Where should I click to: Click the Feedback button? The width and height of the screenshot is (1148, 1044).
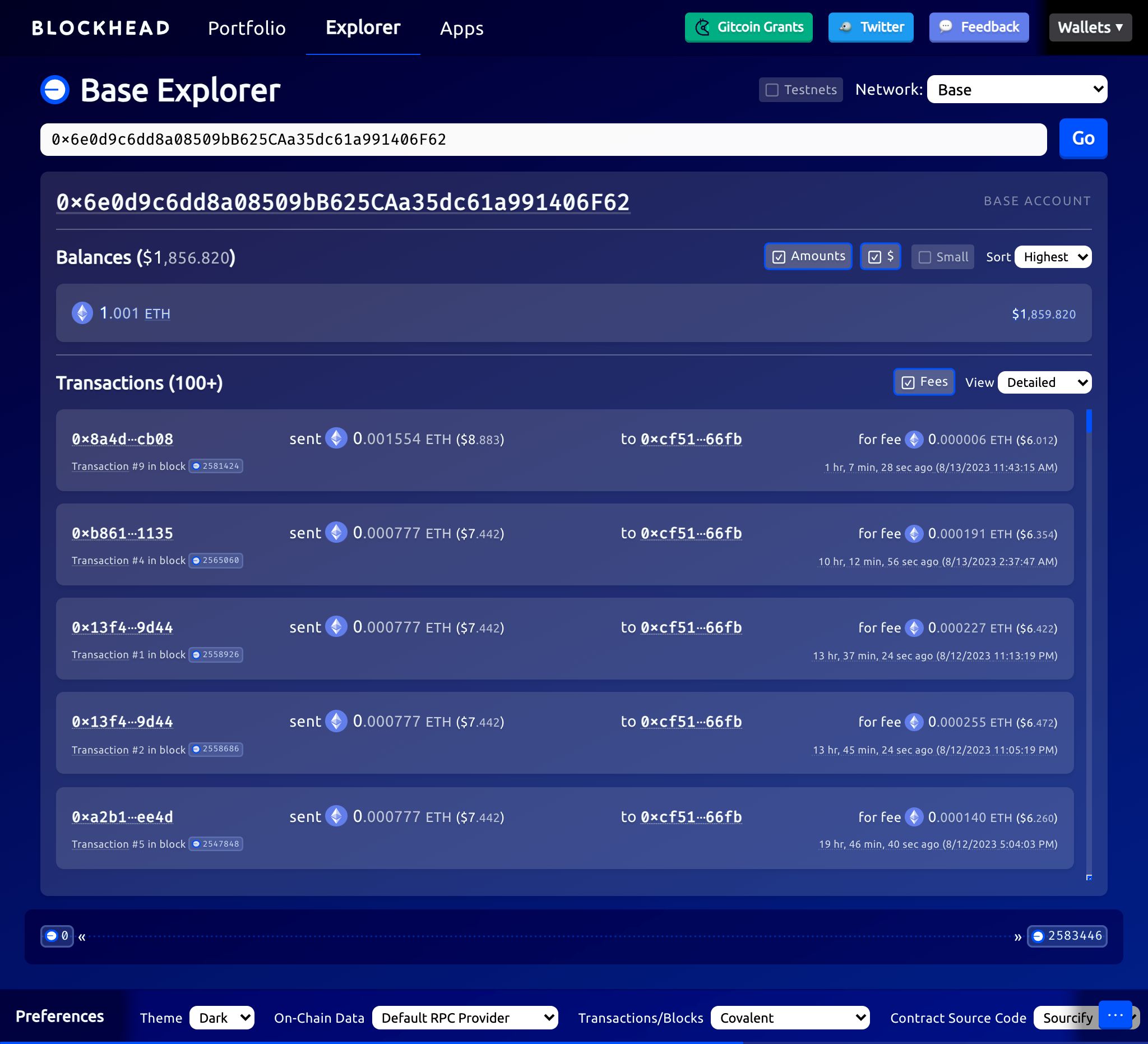[x=979, y=27]
